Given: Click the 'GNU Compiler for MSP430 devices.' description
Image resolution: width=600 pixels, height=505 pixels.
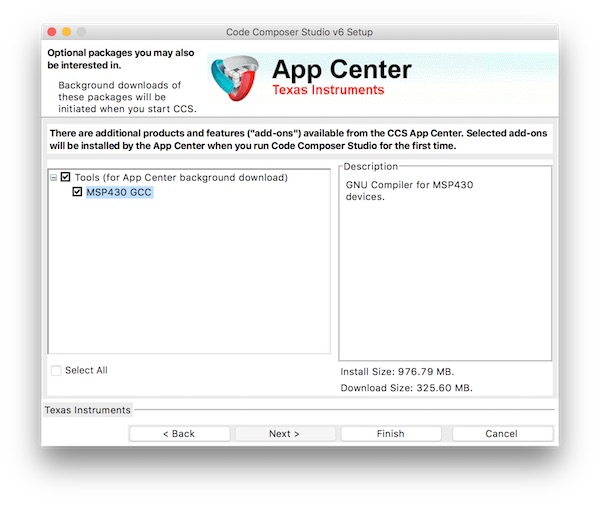Looking at the screenshot, I should pyautogui.click(x=409, y=191).
